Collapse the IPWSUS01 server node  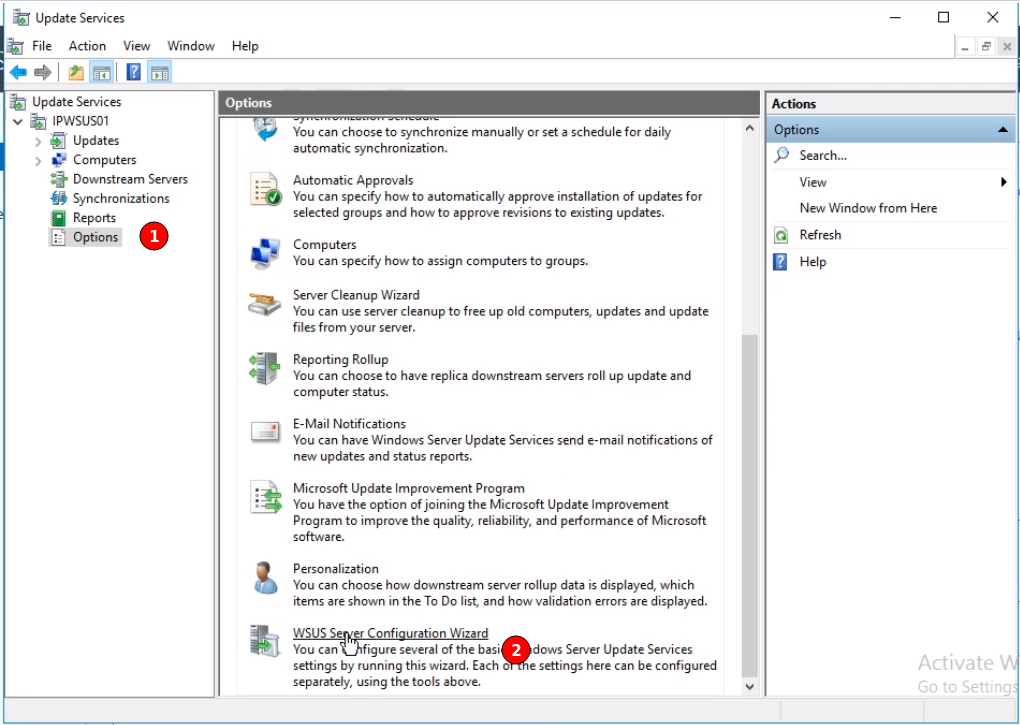[18, 122]
